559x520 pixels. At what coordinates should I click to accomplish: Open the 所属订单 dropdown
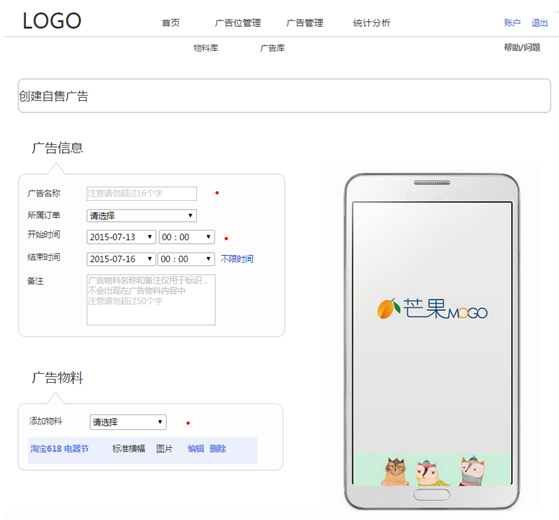[x=142, y=216]
